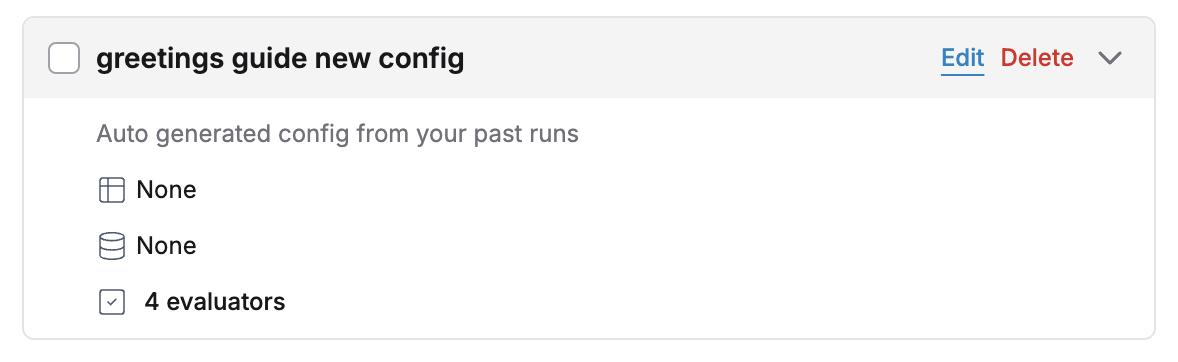1178x362 pixels.
Task: Click the number 4 in evaluators row
Action: [x=152, y=302]
